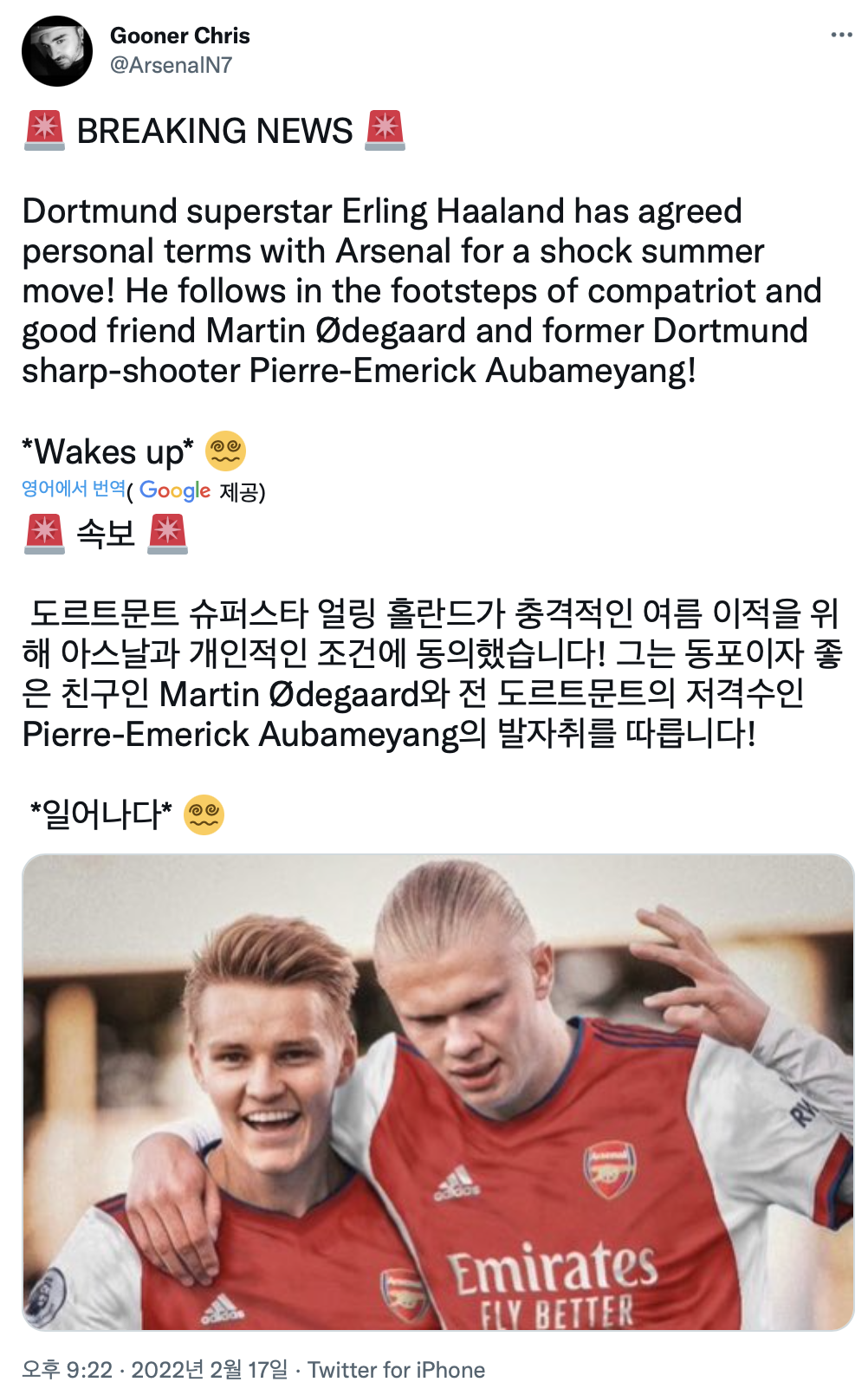This screenshot has height=1395, width=868.
Task: Click the translated Korean tweet paragraph
Action: (x=432, y=674)
